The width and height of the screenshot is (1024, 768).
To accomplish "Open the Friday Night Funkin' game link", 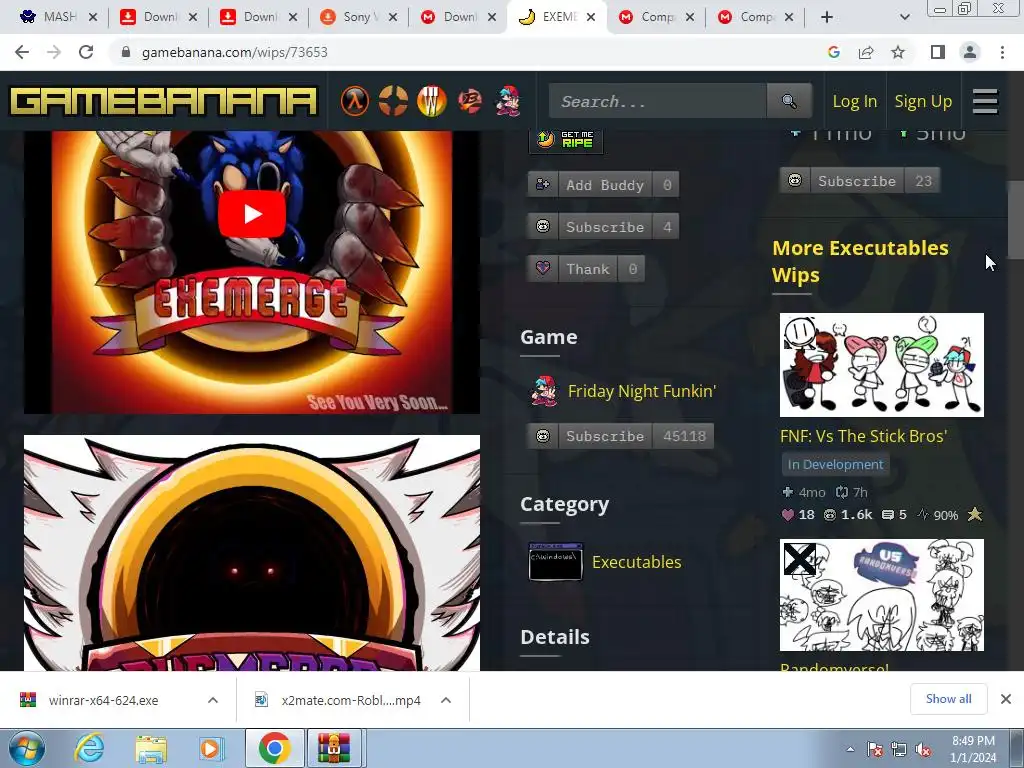I will (642, 391).
